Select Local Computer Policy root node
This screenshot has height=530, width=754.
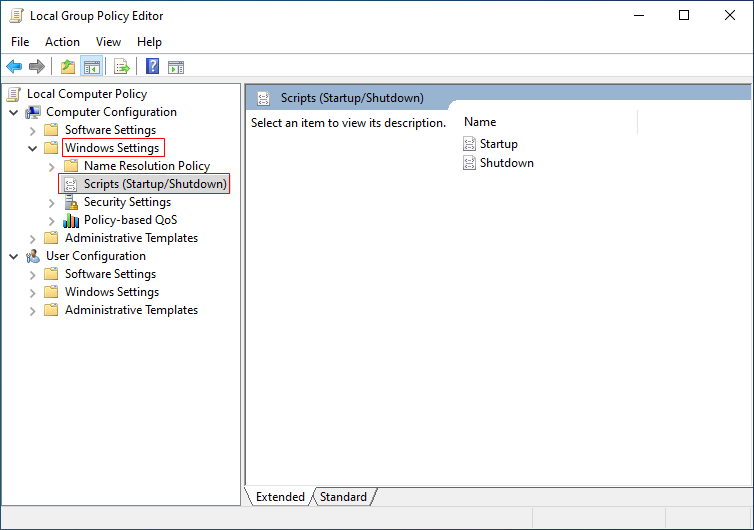tap(87, 94)
